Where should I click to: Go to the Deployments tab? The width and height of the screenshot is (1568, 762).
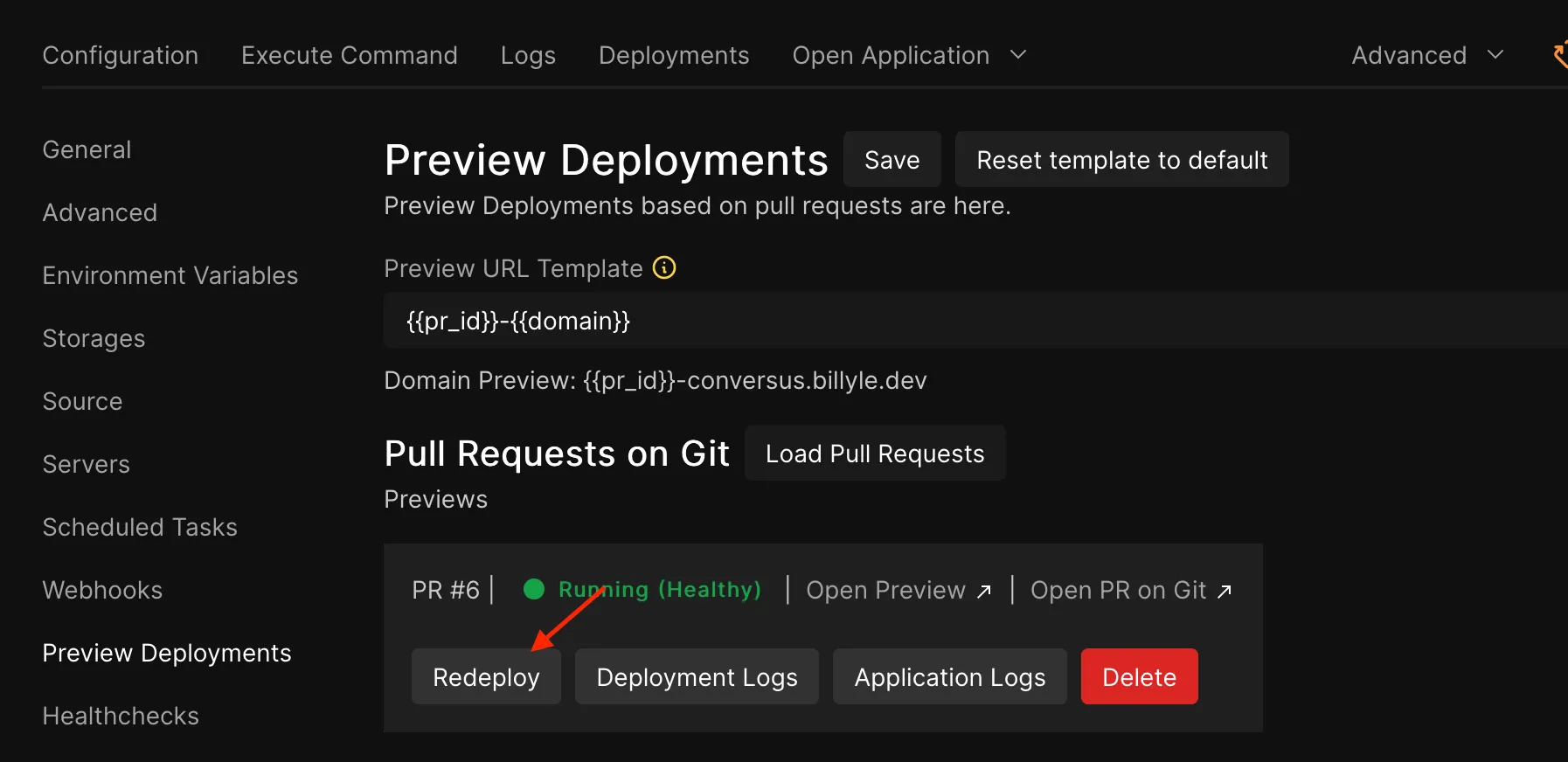coord(674,55)
